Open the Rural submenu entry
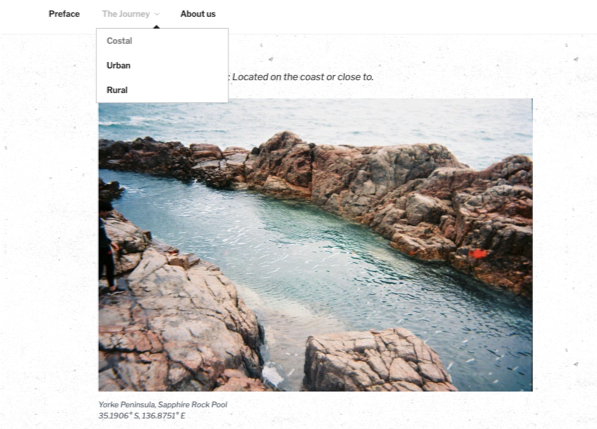This screenshot has width=597, height=429. [x=117, y=90]
